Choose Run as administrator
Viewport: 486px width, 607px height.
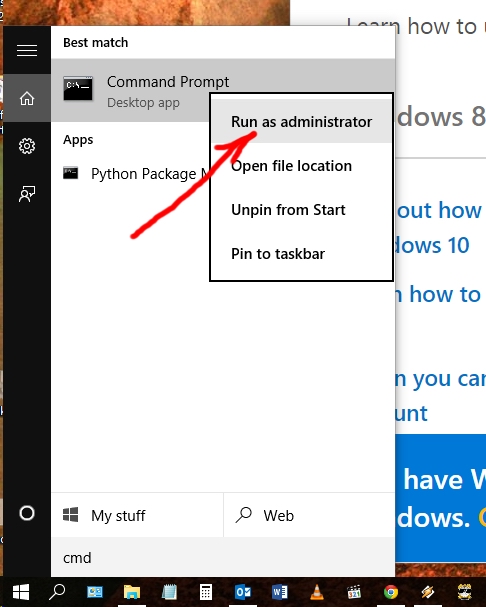(x=301, y=122)
